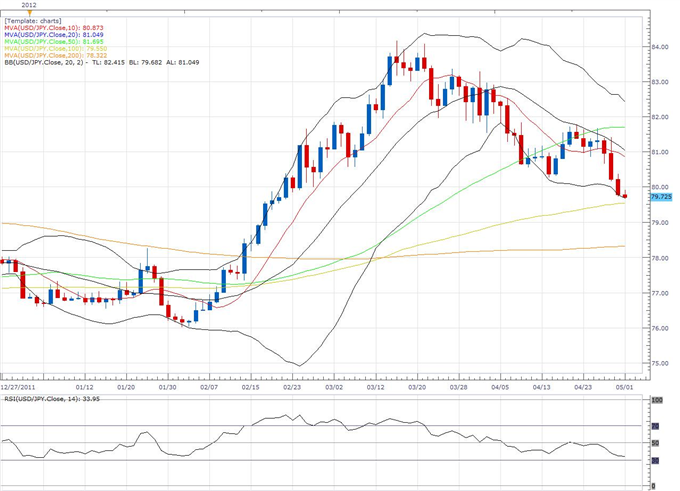Select the 02/15 date on time axis
This screenshot has width=680, height=491.
[x=251, y=385]
